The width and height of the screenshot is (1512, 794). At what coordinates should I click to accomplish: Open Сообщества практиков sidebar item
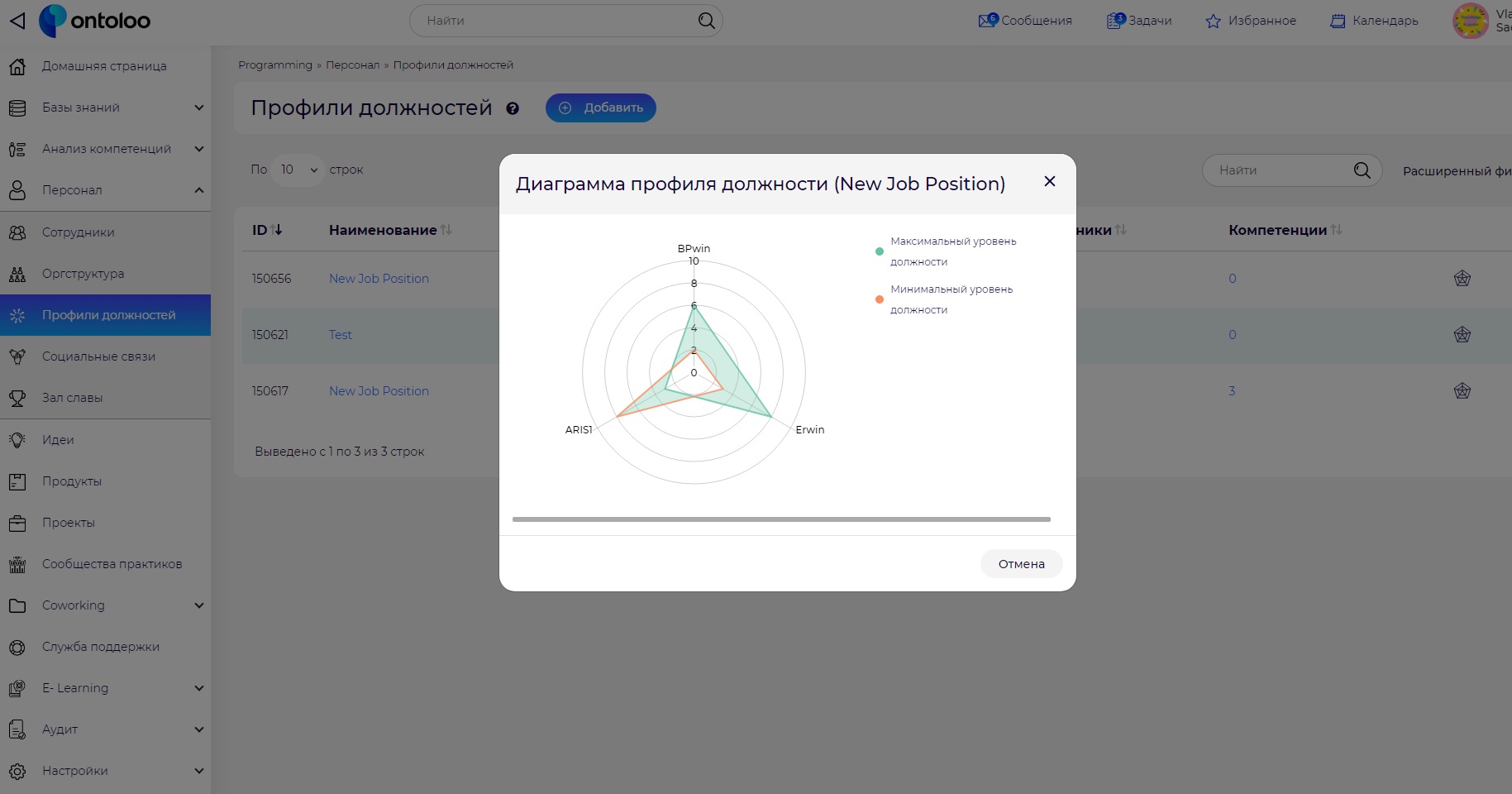[105, 564]
